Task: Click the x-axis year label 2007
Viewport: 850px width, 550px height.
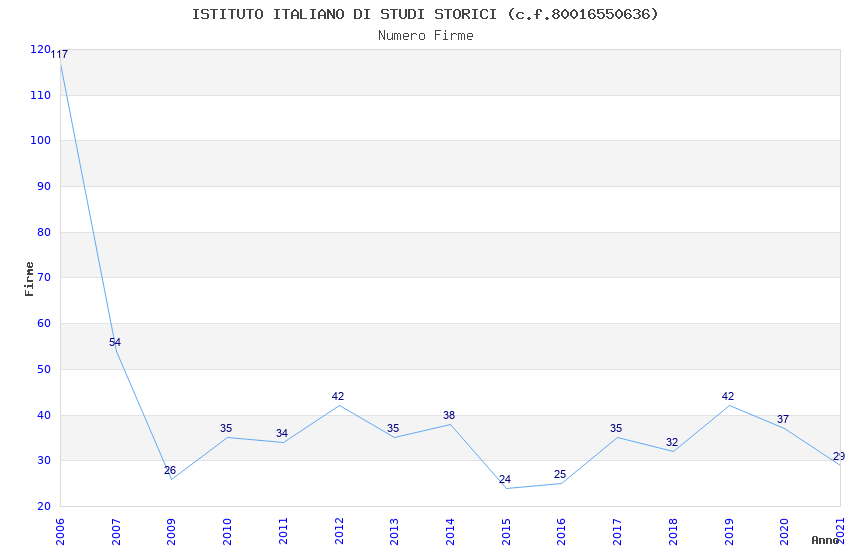Action: (x=115, y=531)
